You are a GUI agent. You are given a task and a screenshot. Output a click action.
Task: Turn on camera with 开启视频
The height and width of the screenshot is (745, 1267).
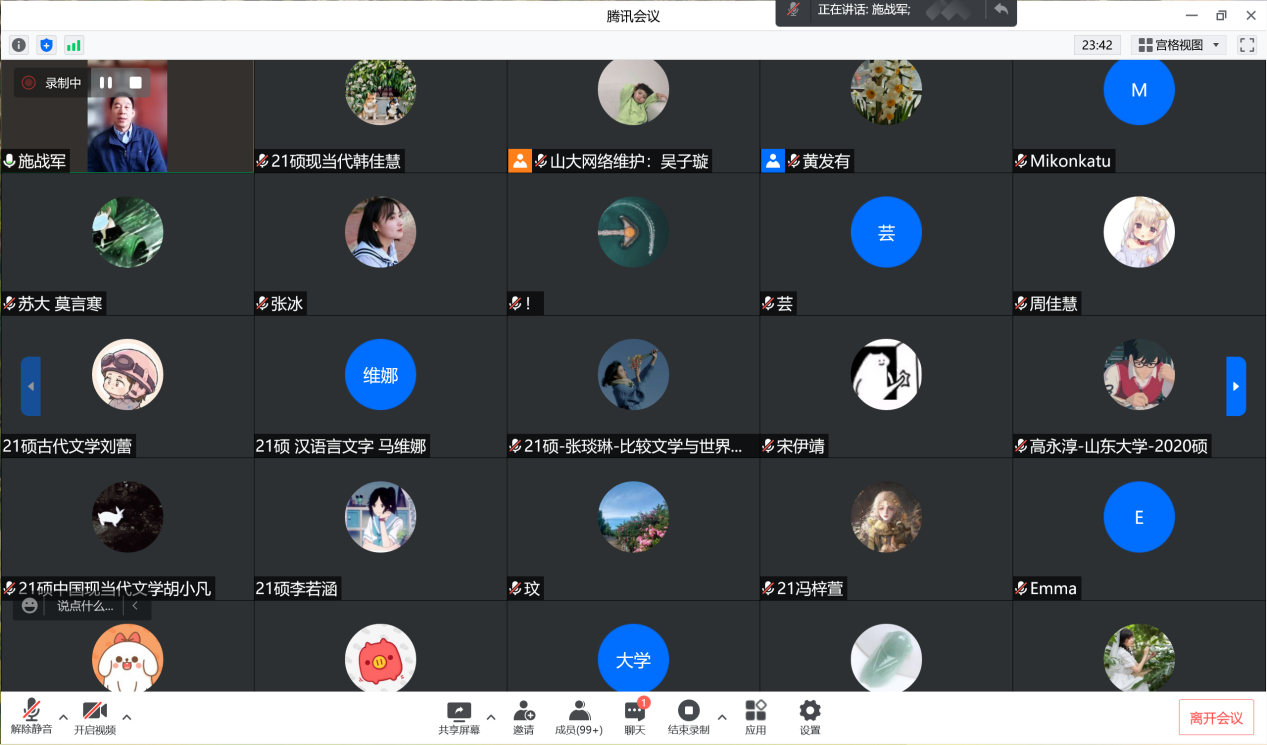(x=95, y=717)
